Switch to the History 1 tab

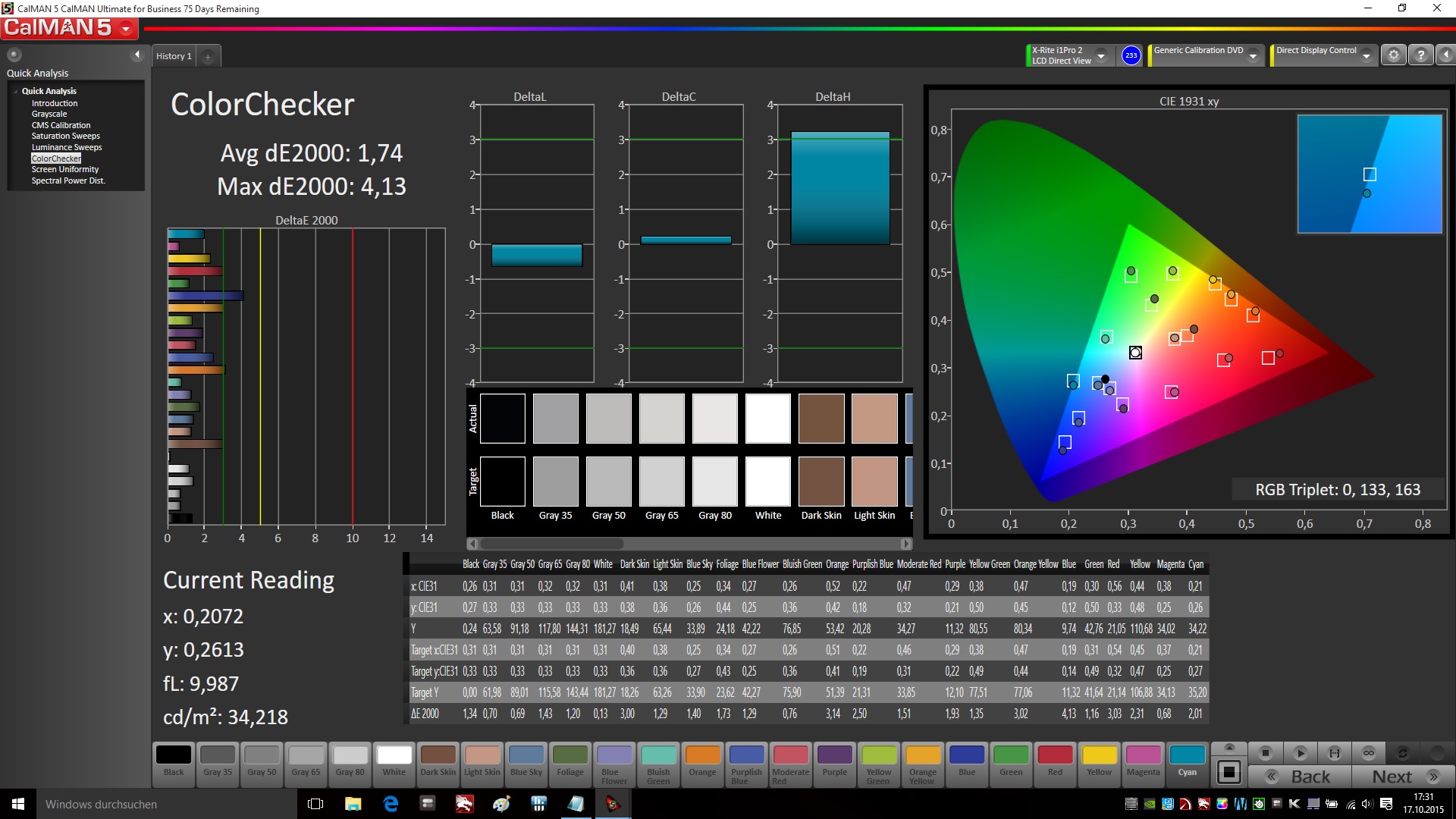pos(174,56)
